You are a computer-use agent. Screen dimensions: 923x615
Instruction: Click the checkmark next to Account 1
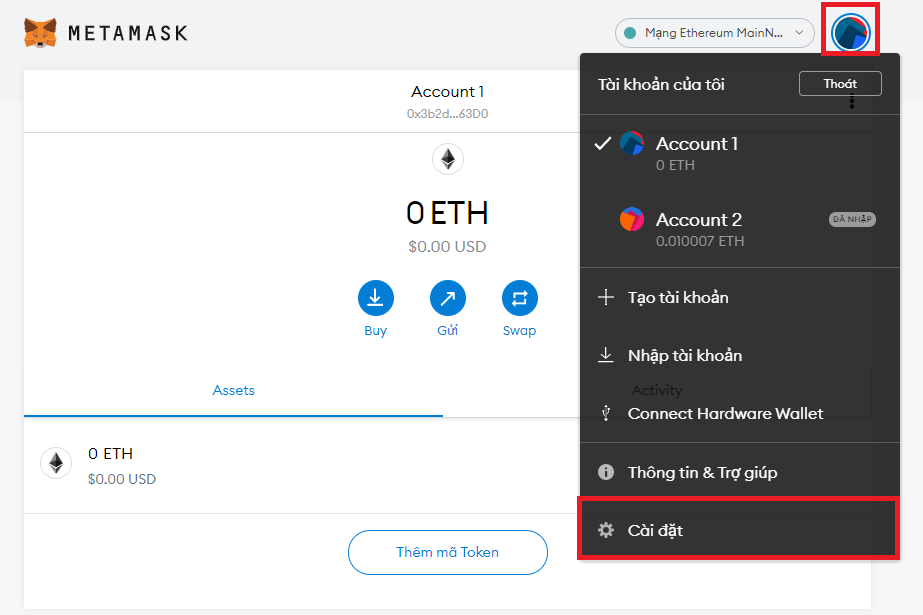[x=603, y=144]
